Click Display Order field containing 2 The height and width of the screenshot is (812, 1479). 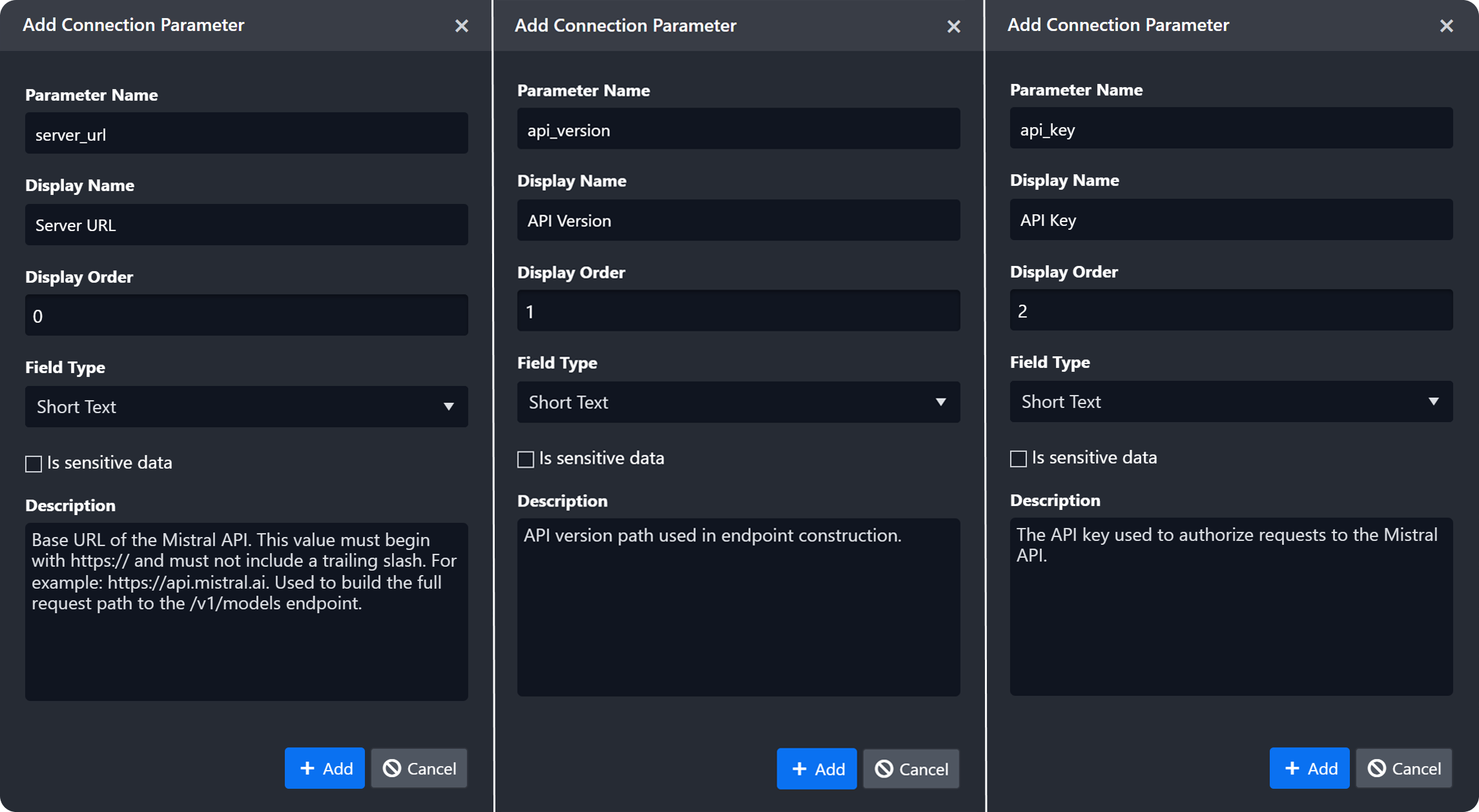pos(1231,311)
